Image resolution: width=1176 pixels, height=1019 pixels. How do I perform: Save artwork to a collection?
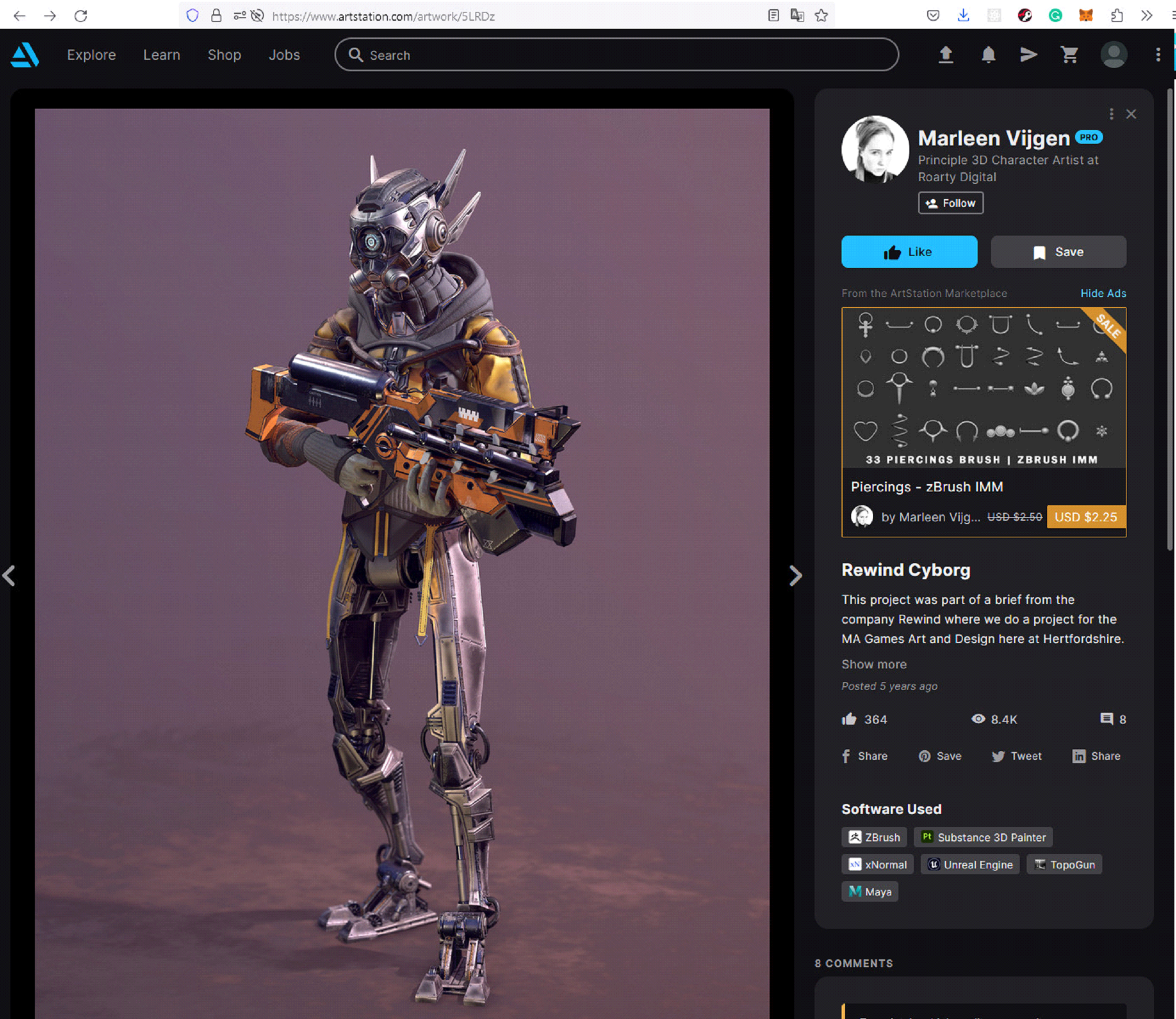(1058, 252)
